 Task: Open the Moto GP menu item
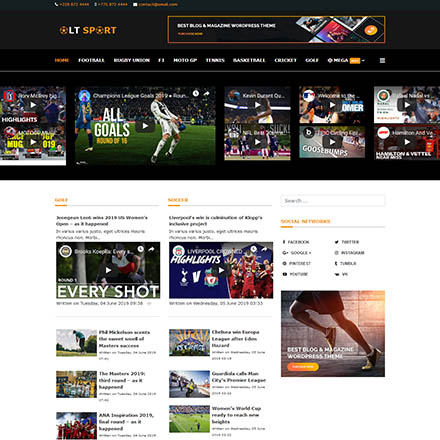(185, 60)
